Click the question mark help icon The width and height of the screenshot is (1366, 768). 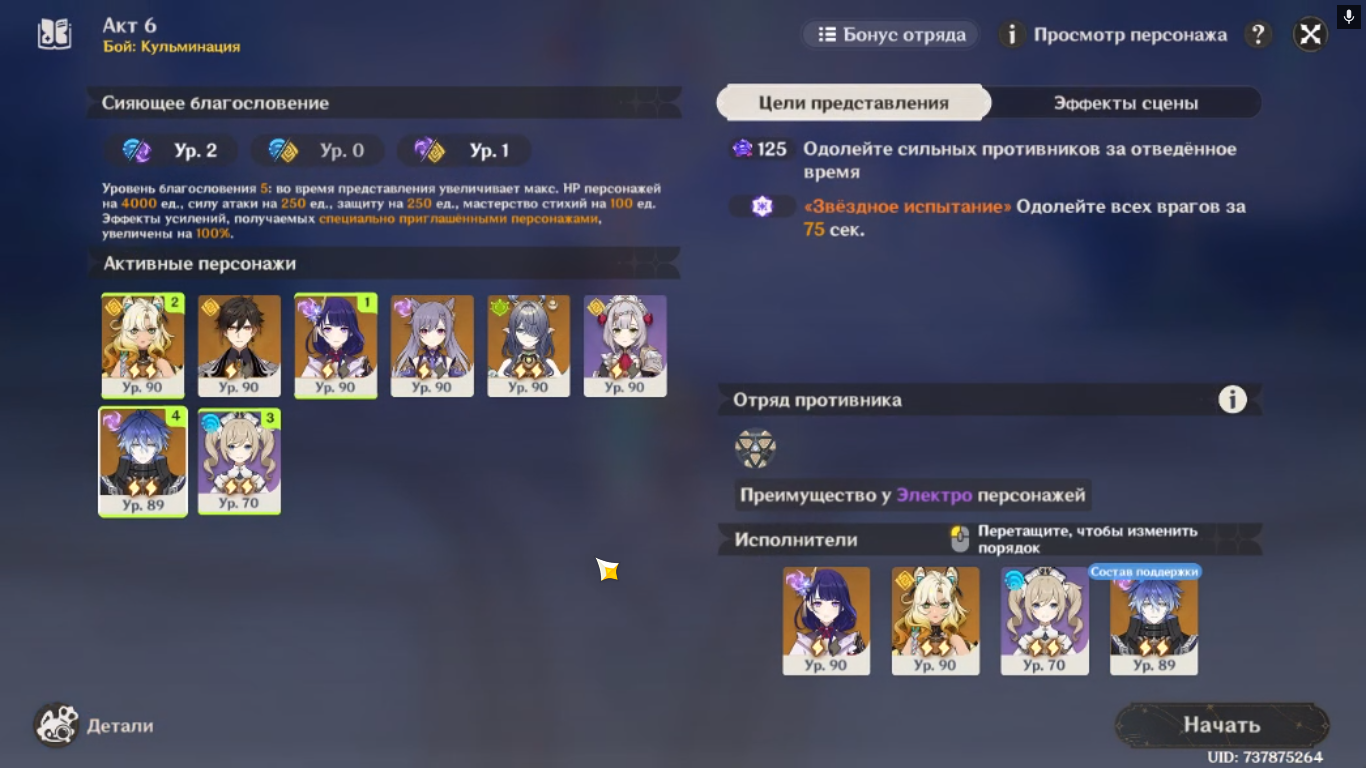[1258, 35]
